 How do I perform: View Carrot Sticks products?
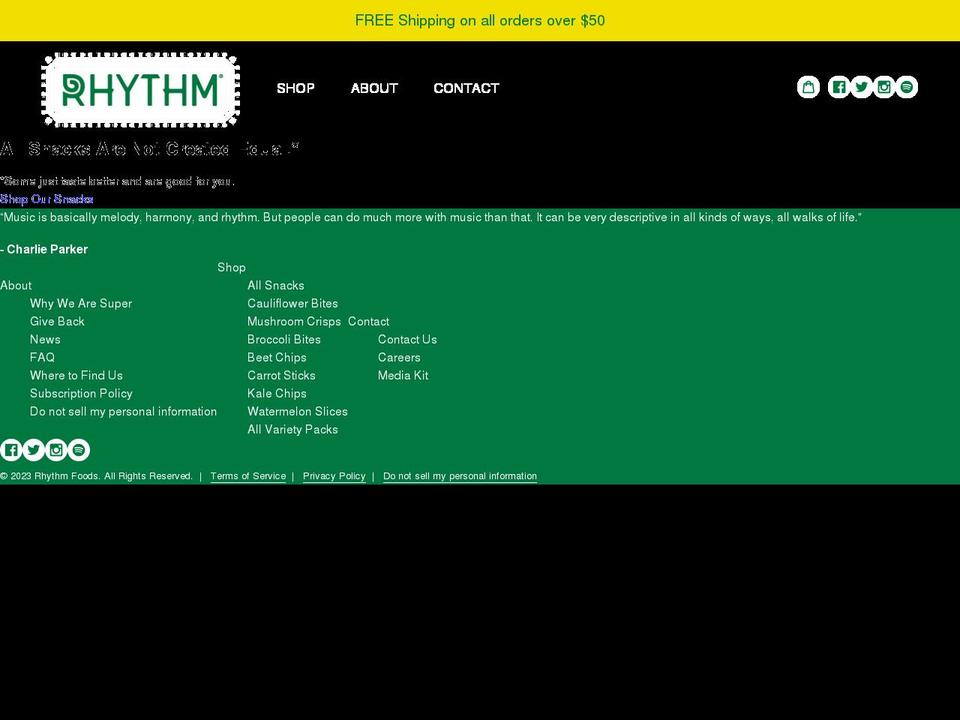coord(281,375)
